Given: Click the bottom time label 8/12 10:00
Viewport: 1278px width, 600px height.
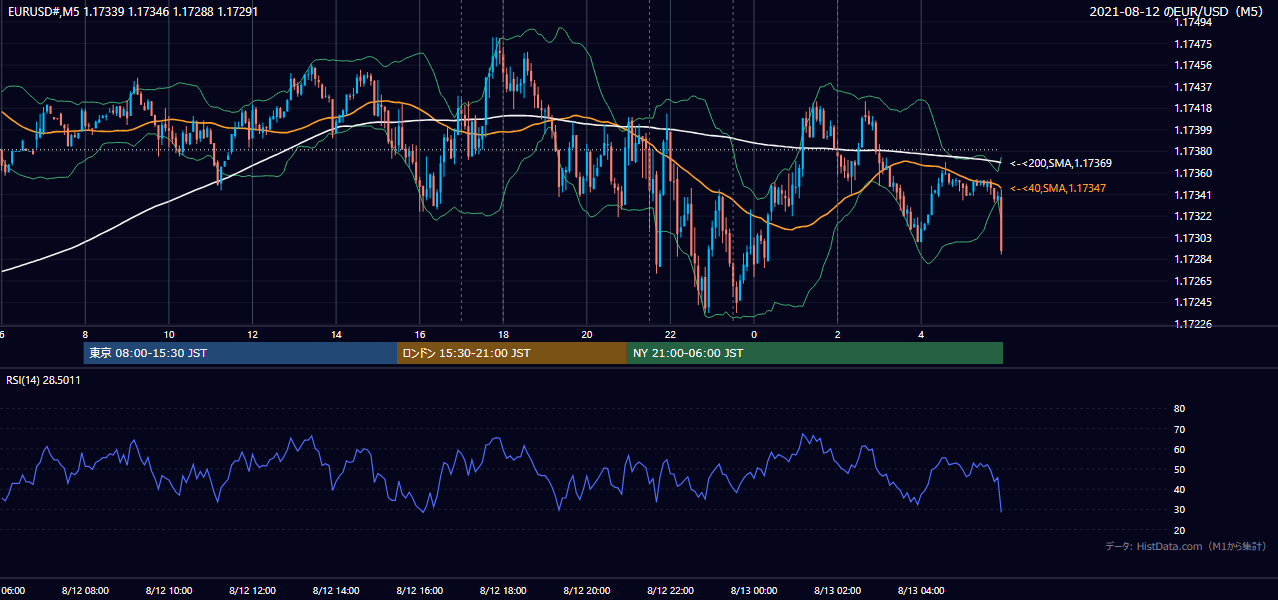Looking at the screenshot, I should pos(168,590).
